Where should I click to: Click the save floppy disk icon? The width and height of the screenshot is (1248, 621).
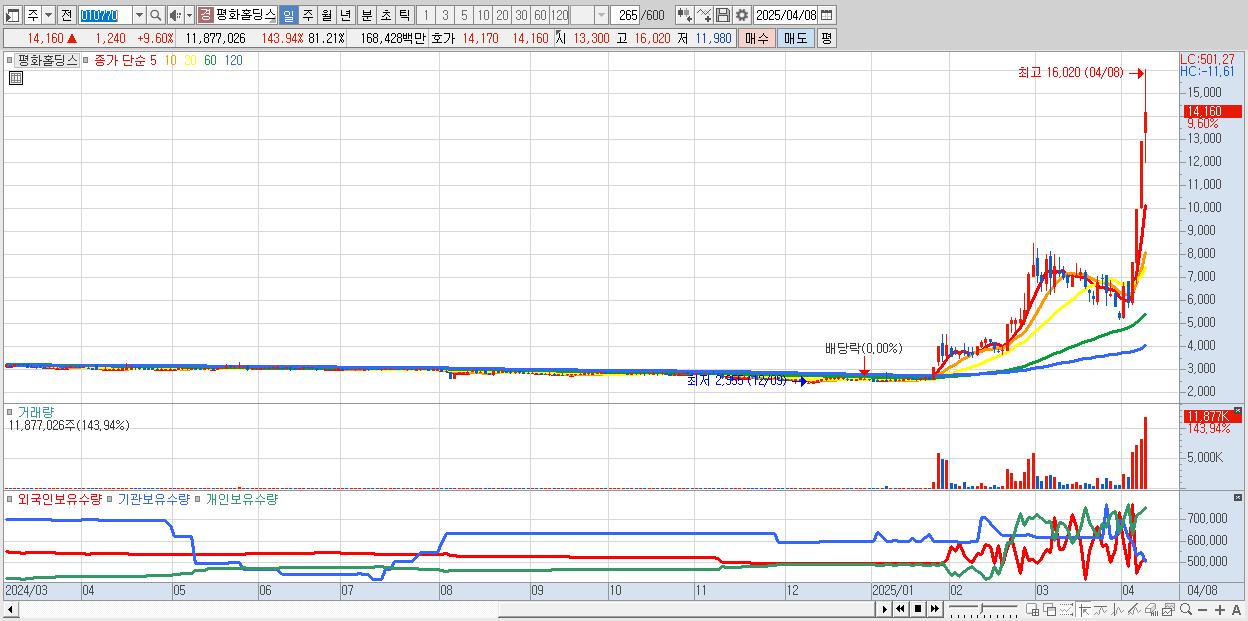coord(723,15)
